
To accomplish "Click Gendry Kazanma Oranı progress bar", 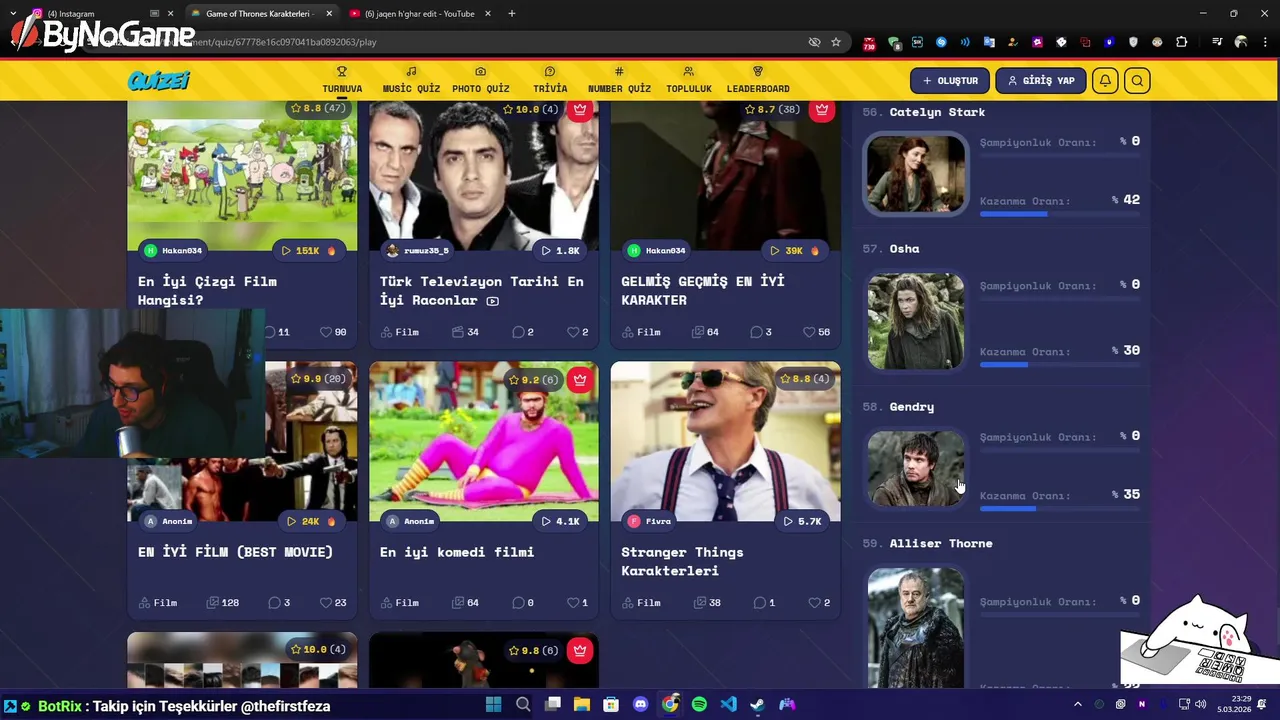I will (1060, 509).
